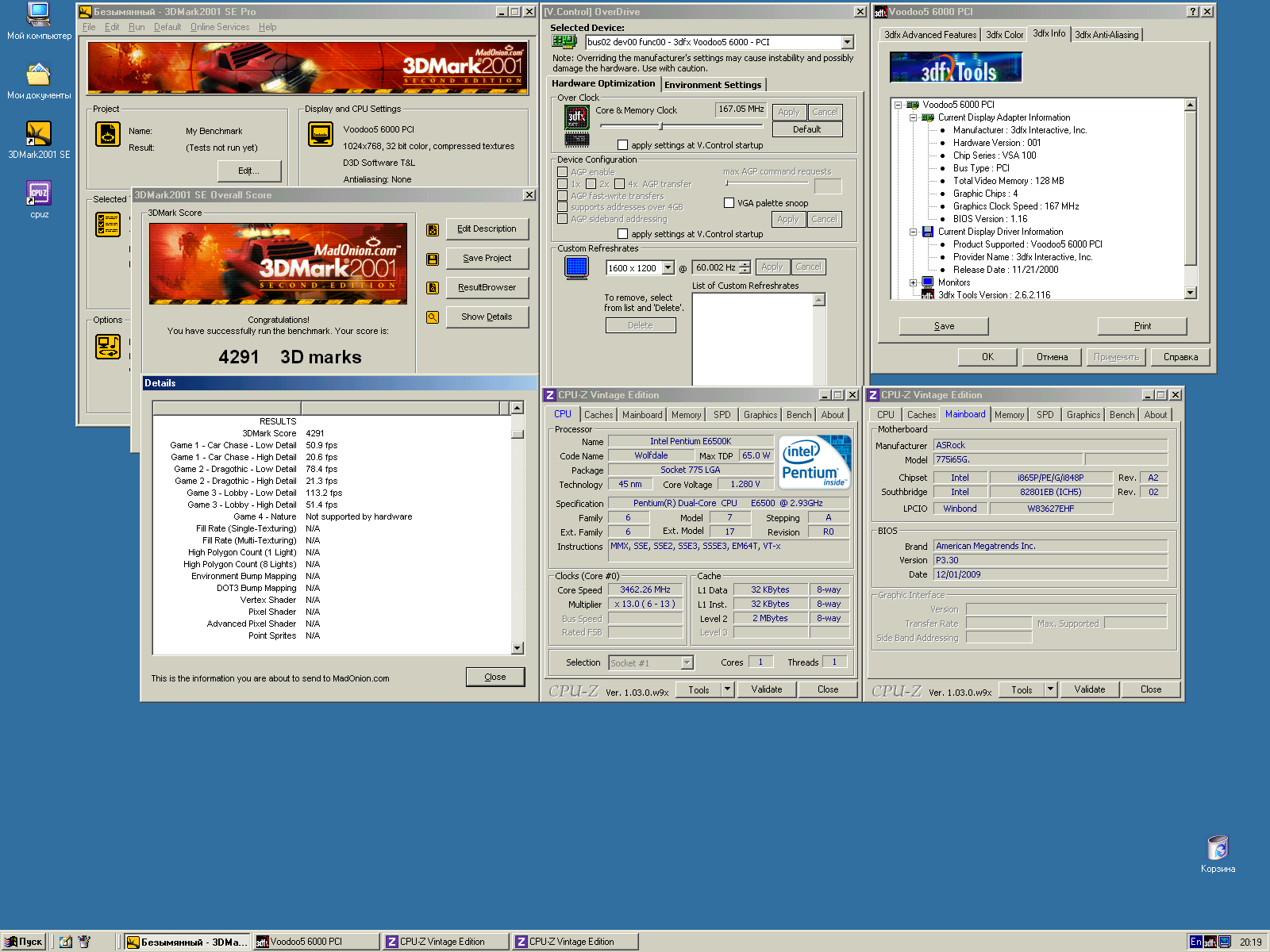The width and height of the screenshot is (1270, 952).
Task: Collapse Current Display Driver Information node
Action: (913, 232)
